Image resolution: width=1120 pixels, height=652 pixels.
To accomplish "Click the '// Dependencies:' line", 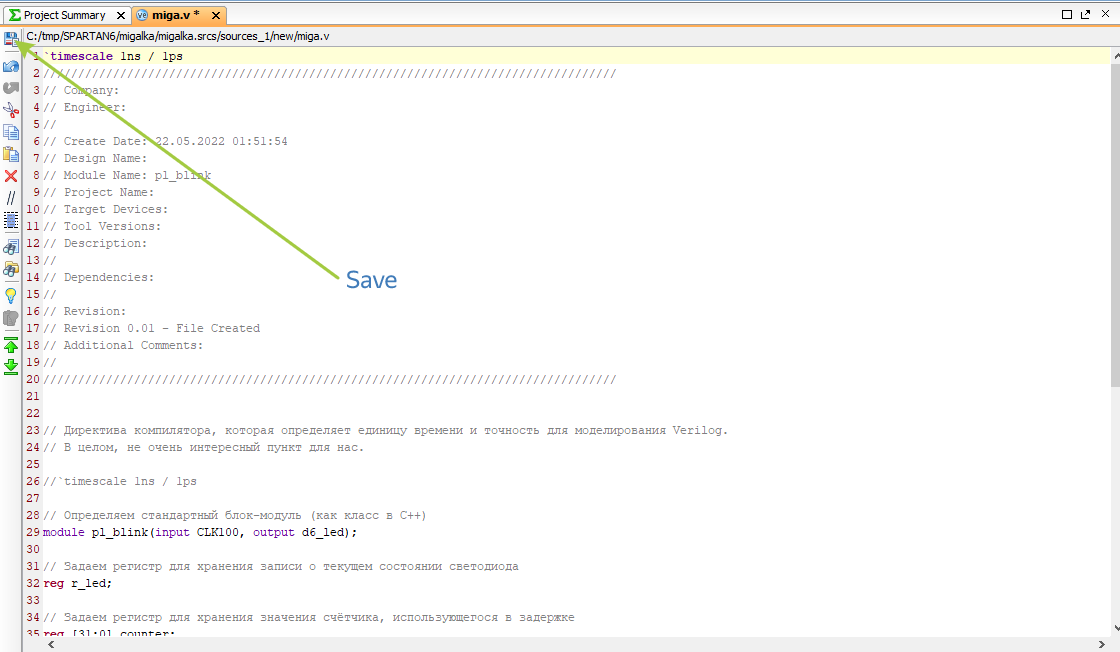I will pos(99,278).
